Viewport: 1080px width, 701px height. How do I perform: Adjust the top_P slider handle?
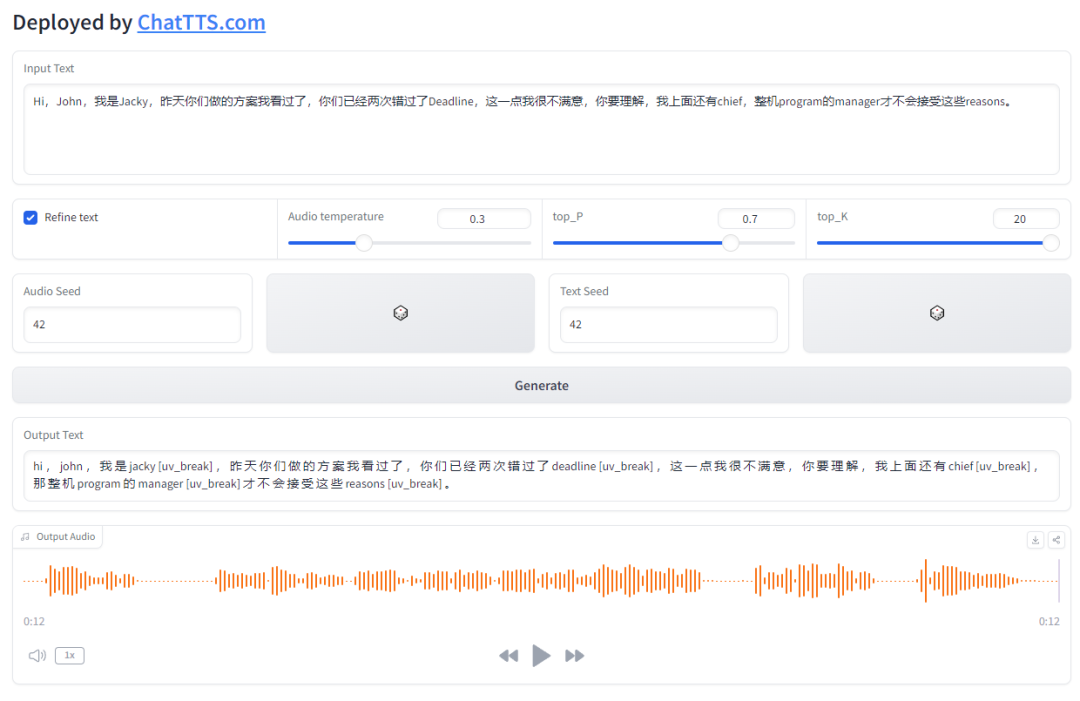(x=731, y=242)
